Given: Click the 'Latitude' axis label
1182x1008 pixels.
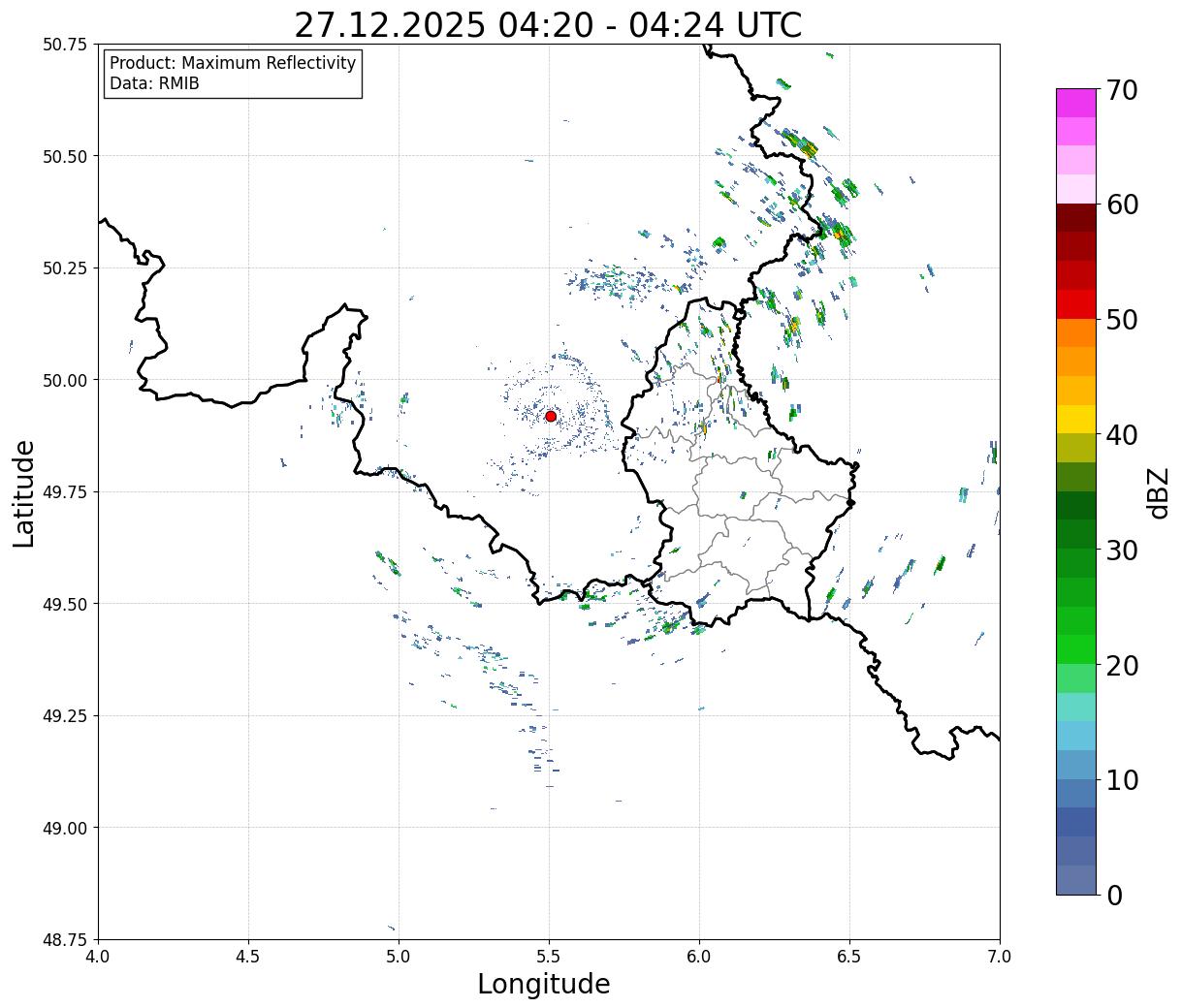Looking at the screenshot, I should (24, 493).
